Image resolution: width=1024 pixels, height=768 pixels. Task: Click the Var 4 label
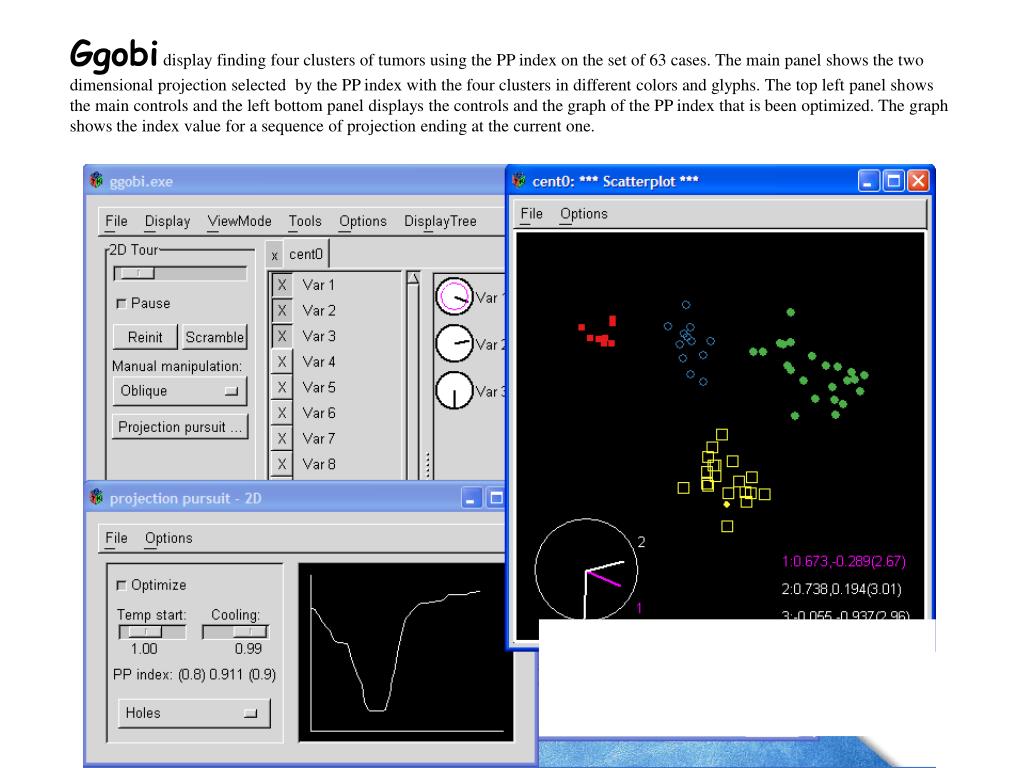click(x=319, y=362)
